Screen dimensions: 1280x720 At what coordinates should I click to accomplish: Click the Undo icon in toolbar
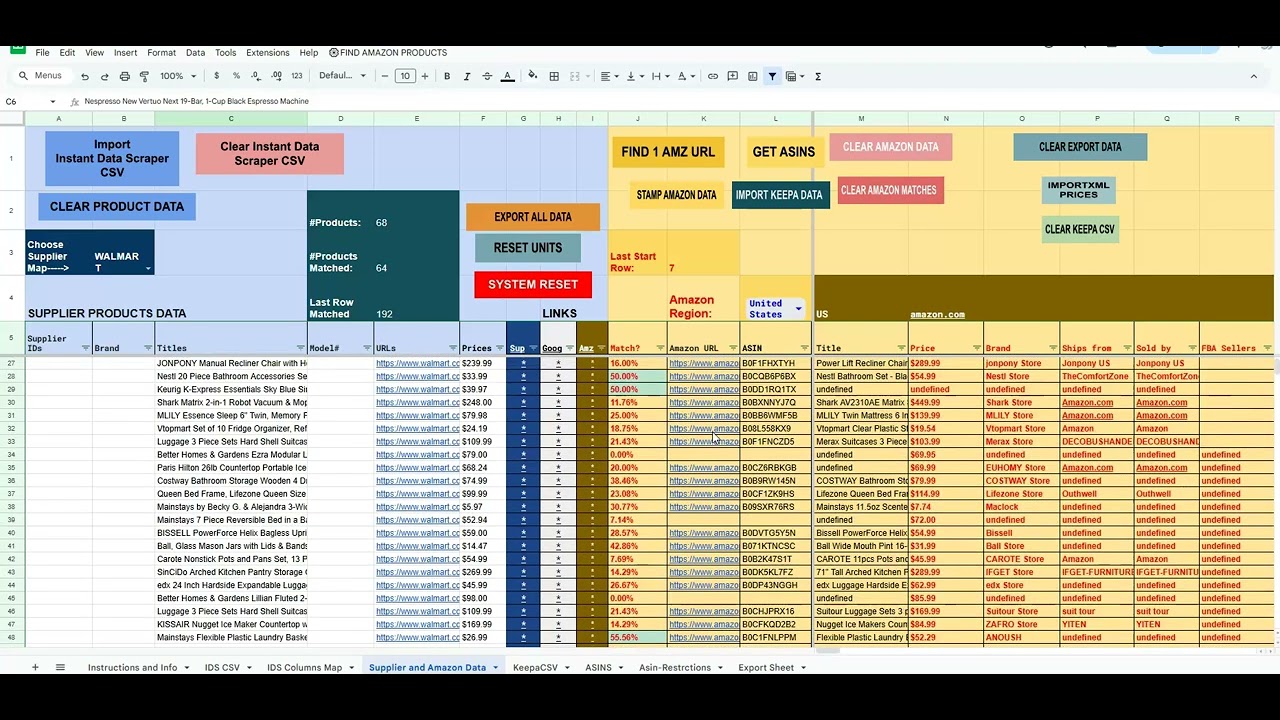(85, 76)
